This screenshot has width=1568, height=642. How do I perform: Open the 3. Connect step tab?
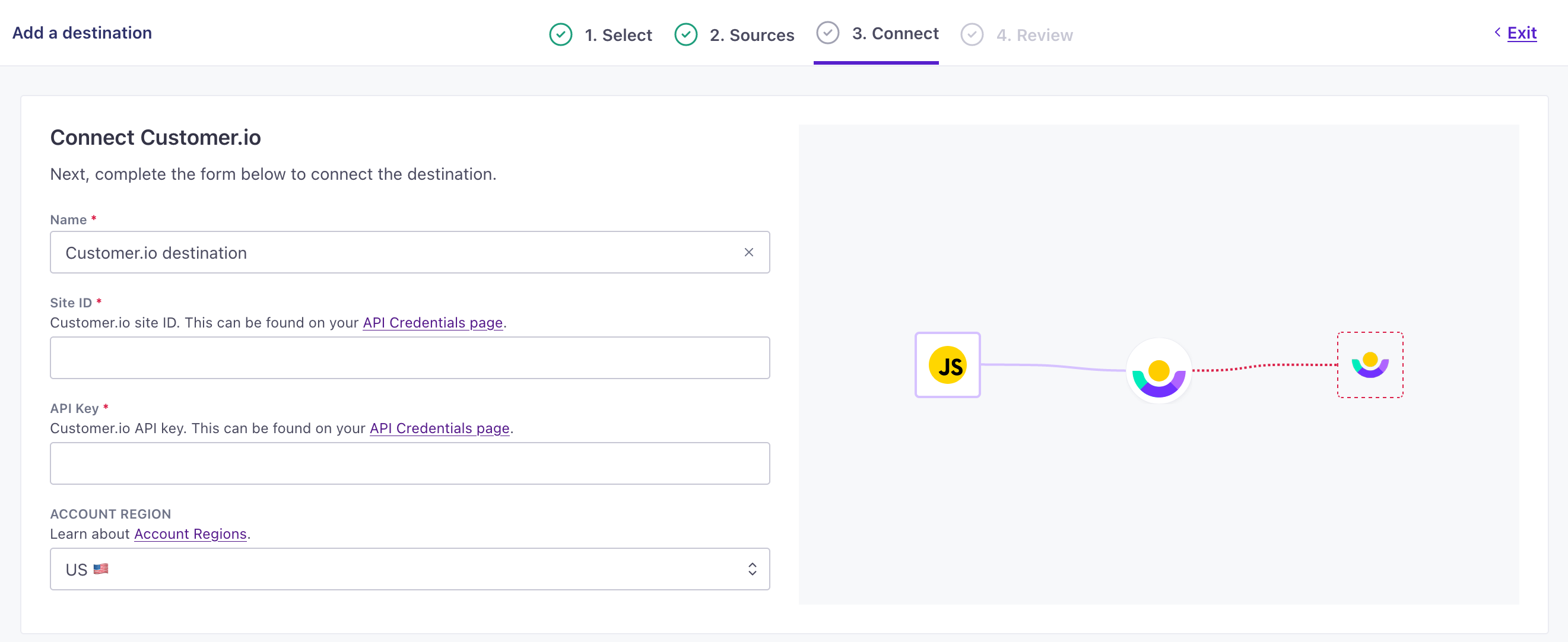coord(877,33)
